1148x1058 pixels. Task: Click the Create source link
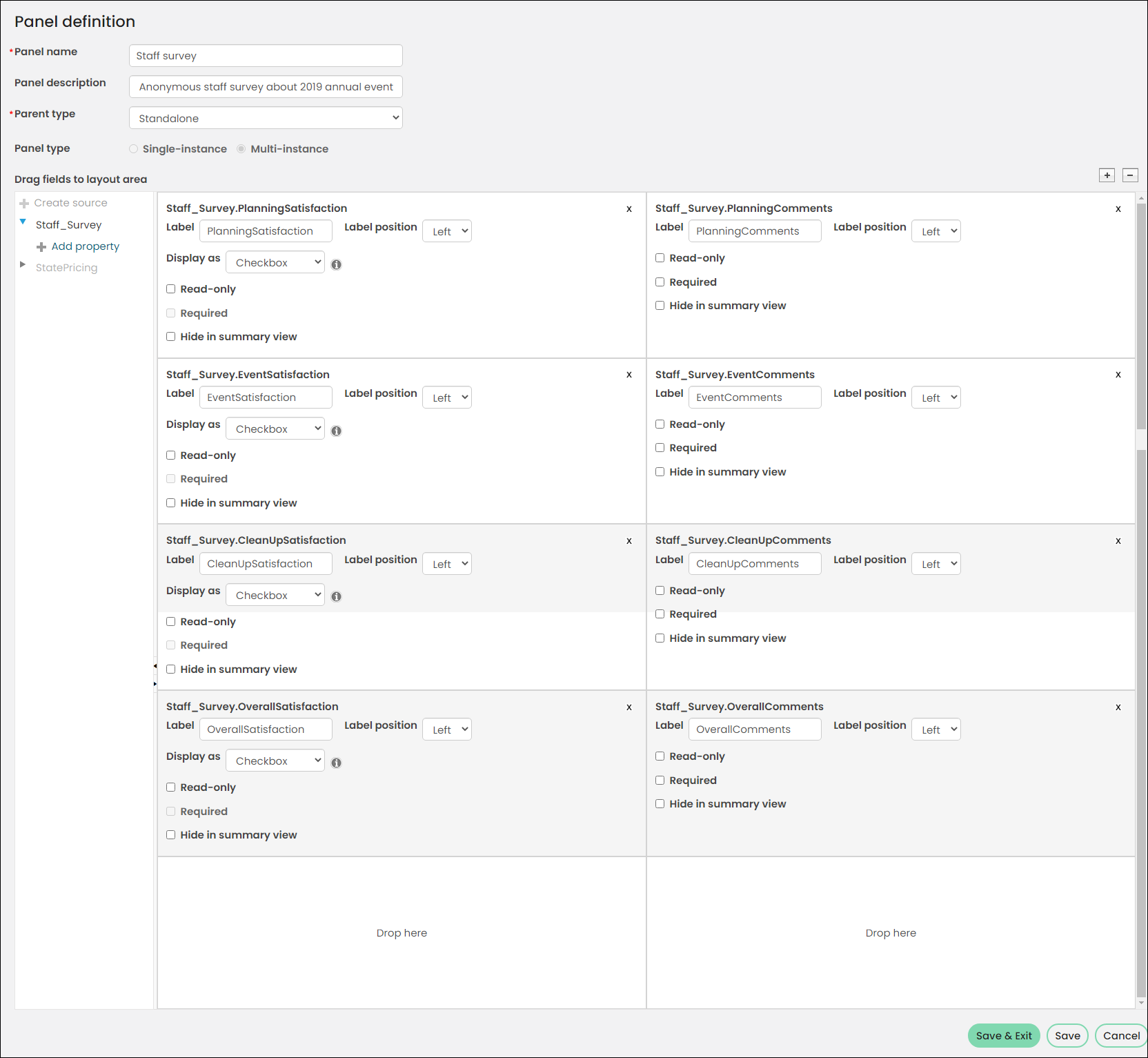pyautogui.click(x=71, y=203)
